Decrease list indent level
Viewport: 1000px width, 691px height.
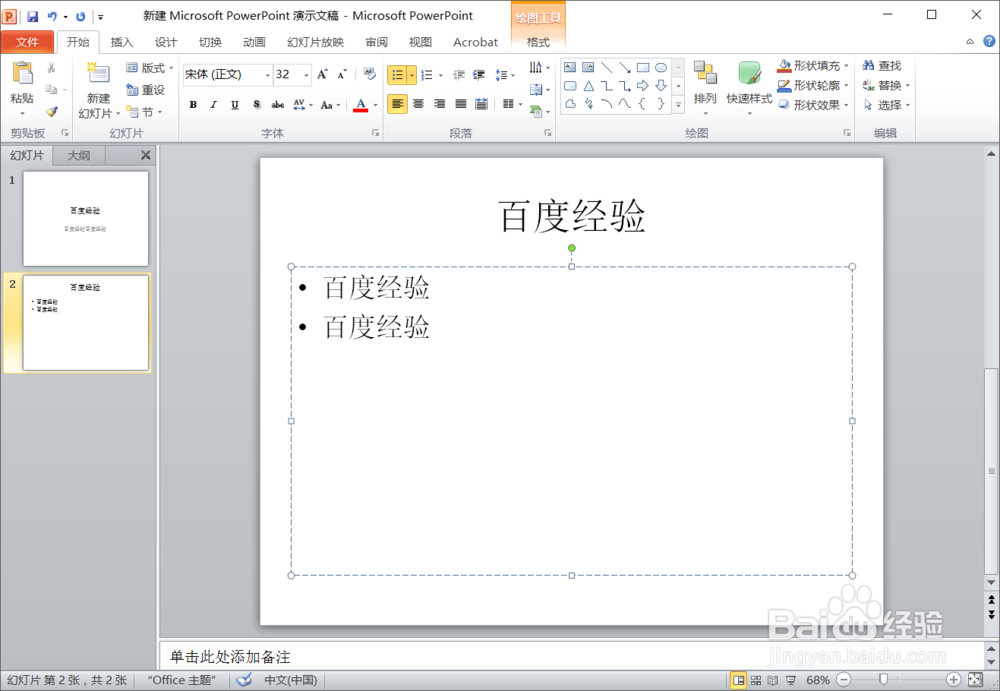[459, 75]
